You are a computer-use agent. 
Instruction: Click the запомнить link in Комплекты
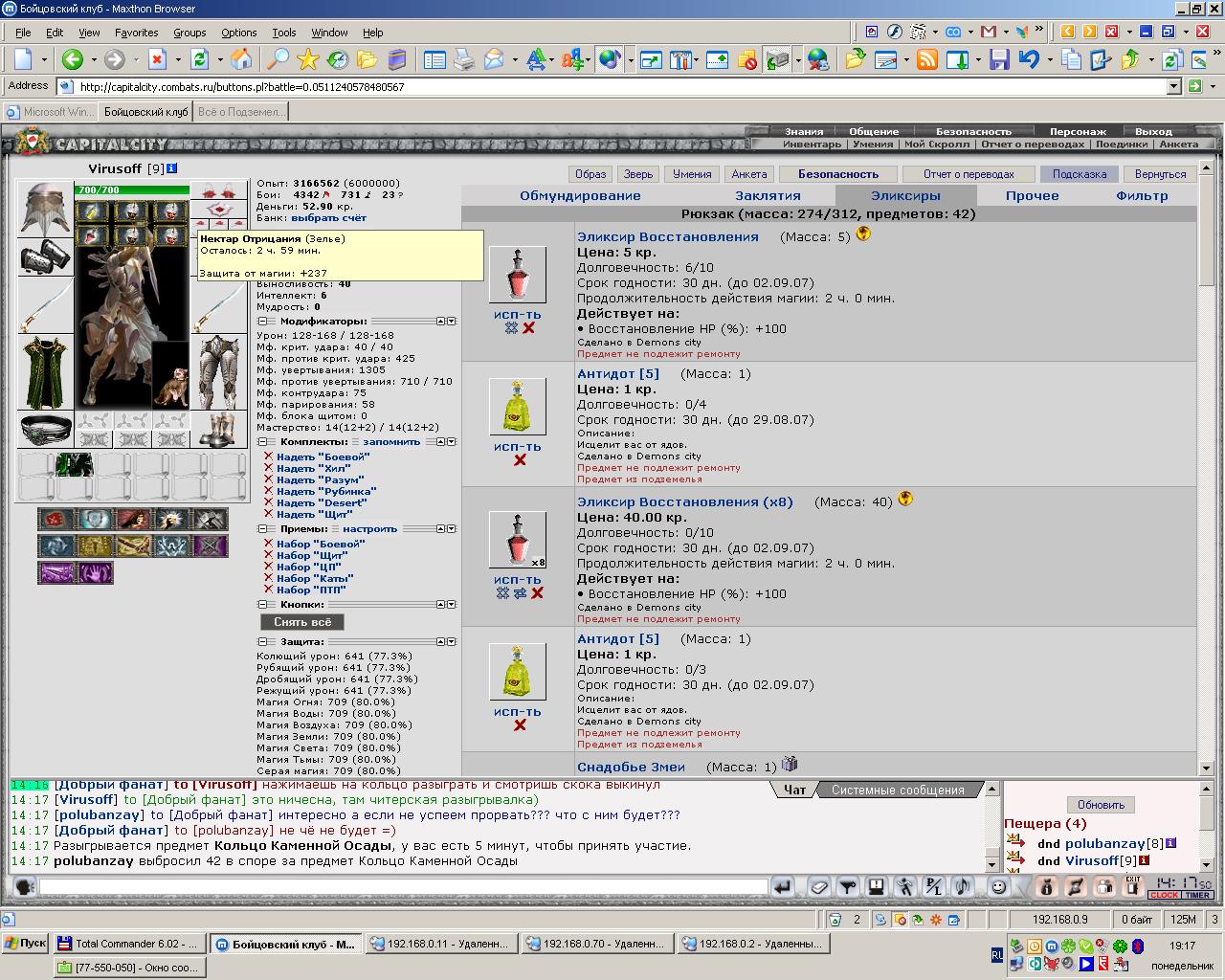pos(390,442)
